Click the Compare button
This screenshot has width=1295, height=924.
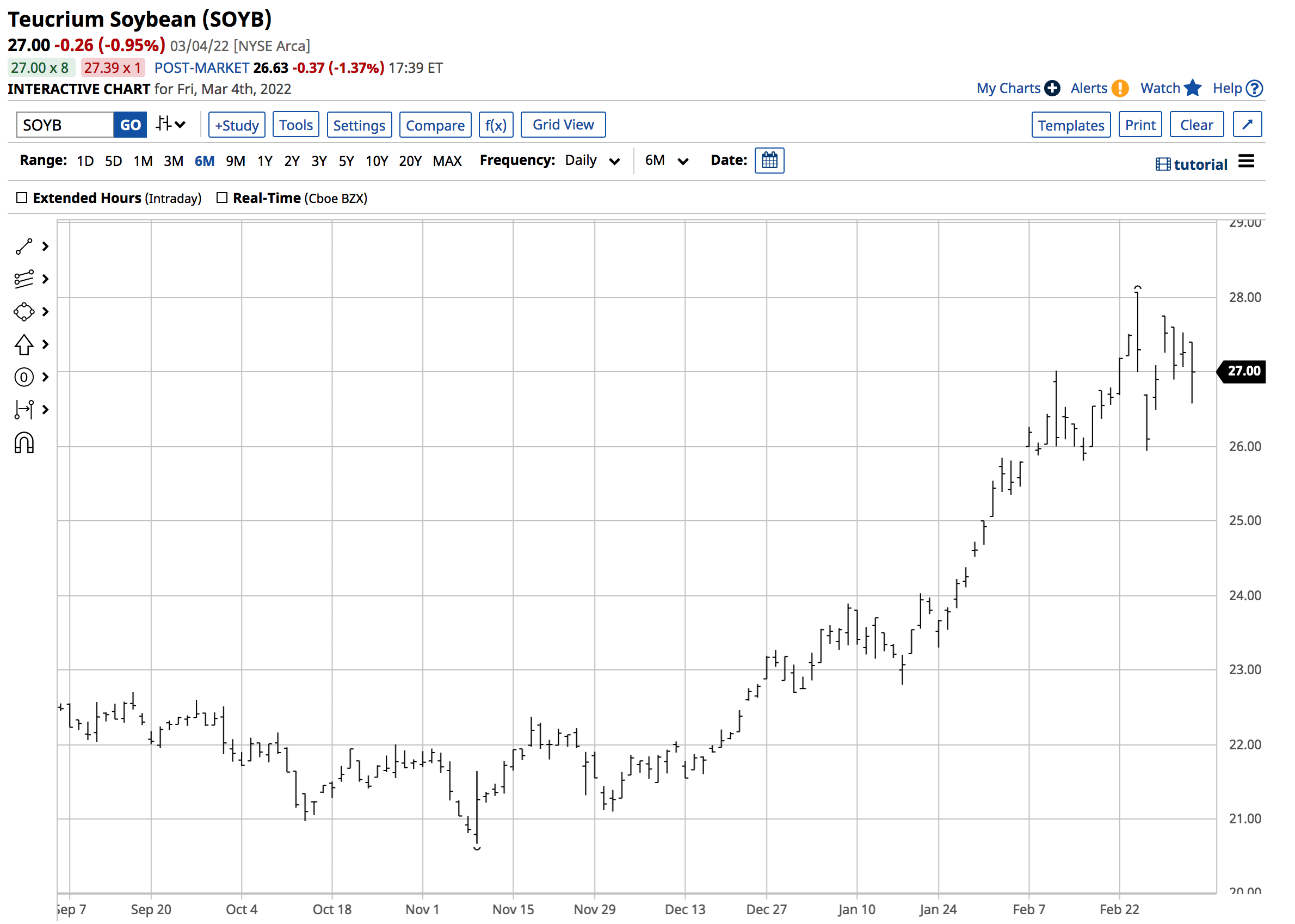[435, 124]
